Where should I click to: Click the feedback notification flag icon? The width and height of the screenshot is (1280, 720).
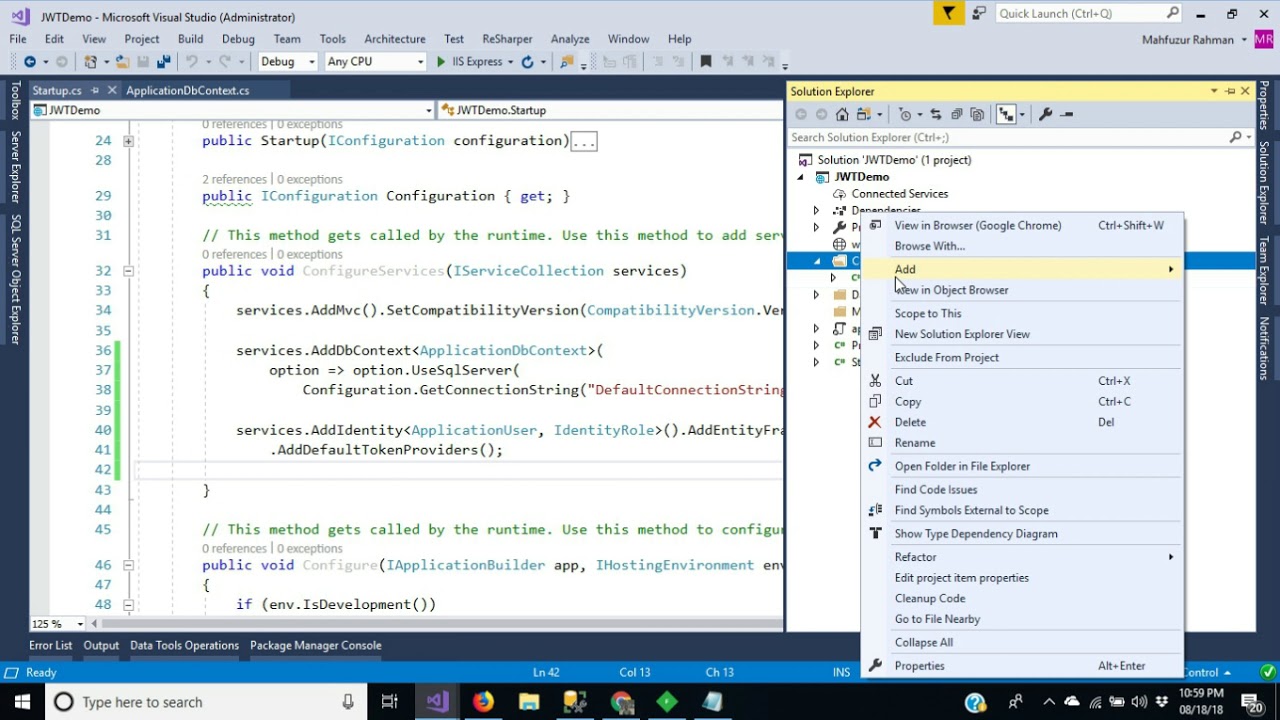point(948,13)
